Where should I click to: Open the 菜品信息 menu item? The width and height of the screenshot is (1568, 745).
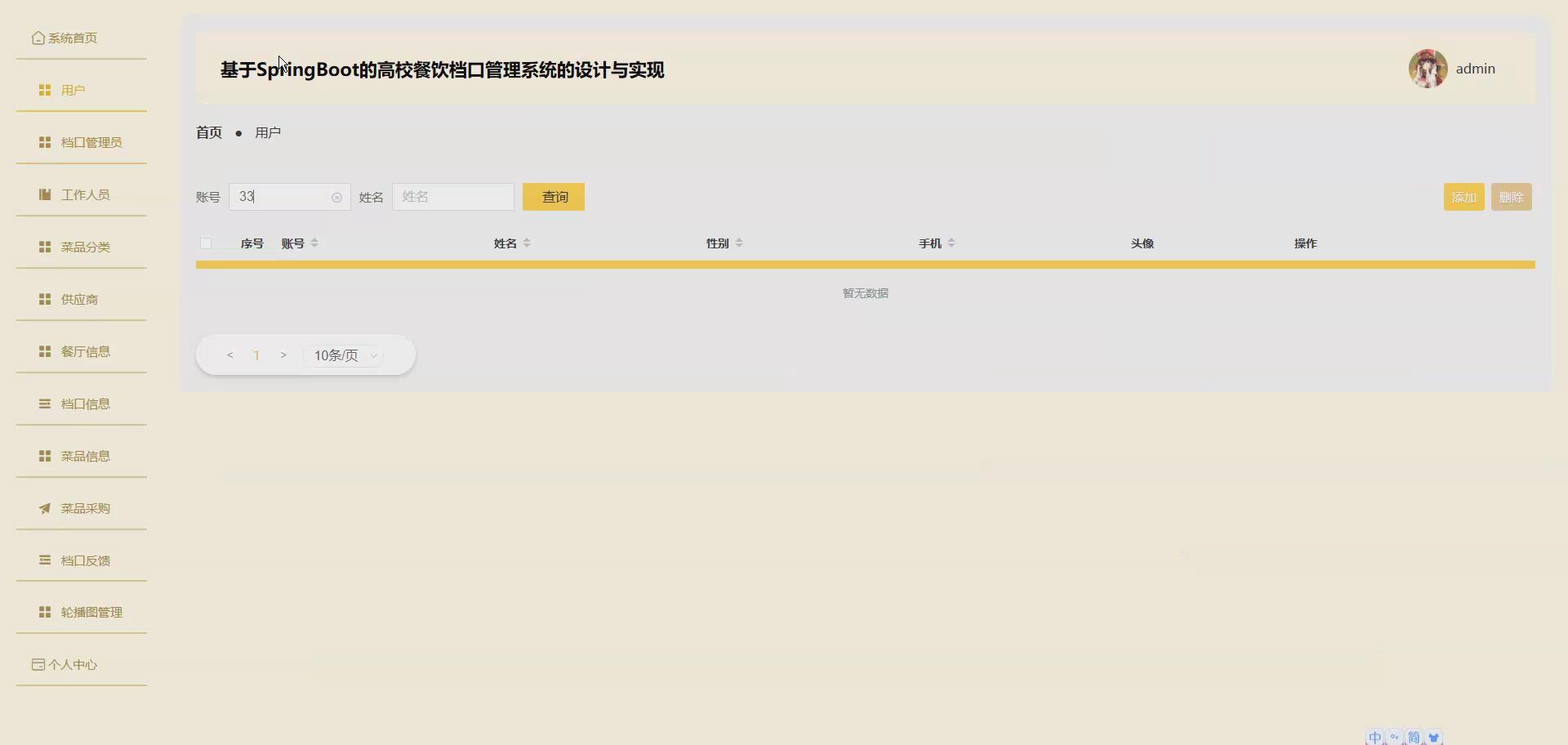pos(82,456)
